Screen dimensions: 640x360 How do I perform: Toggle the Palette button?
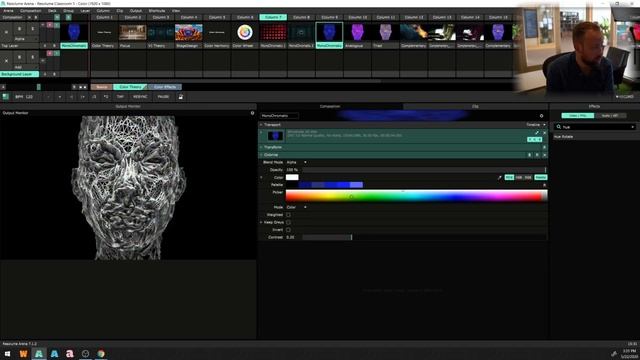pyautogui.click(x=540, y=178)
